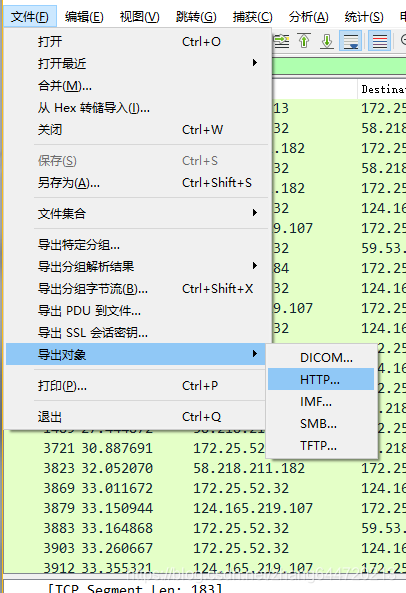Select HTTP... export object option
Viewport: 406px width, 593px height.
pos(321,379)
